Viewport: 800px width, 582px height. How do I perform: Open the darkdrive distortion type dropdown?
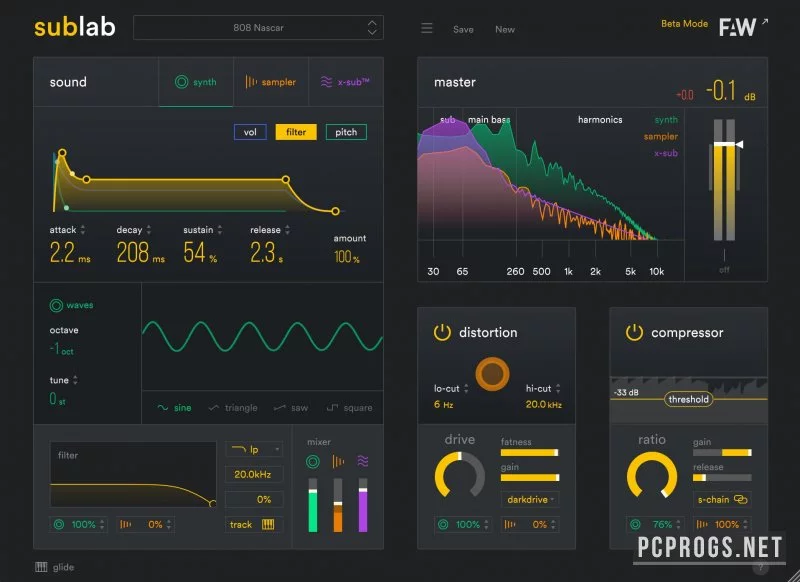tap(530, 499)
